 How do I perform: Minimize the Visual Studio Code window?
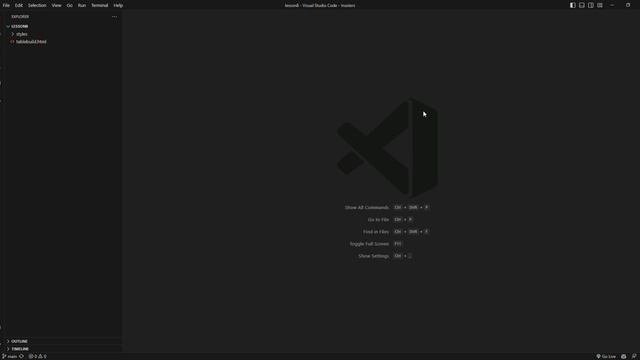coord(612,5)
